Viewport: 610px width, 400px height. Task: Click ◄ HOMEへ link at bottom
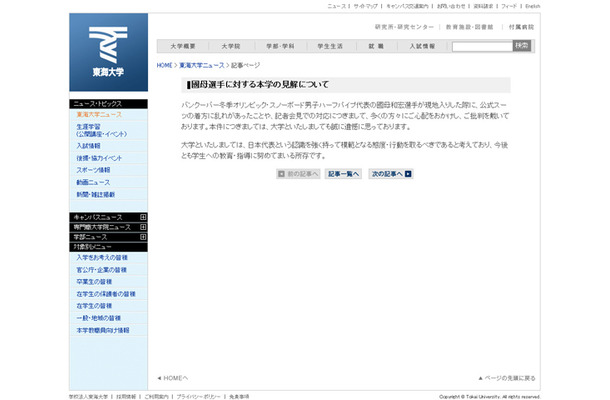click(x=172, y=378)
